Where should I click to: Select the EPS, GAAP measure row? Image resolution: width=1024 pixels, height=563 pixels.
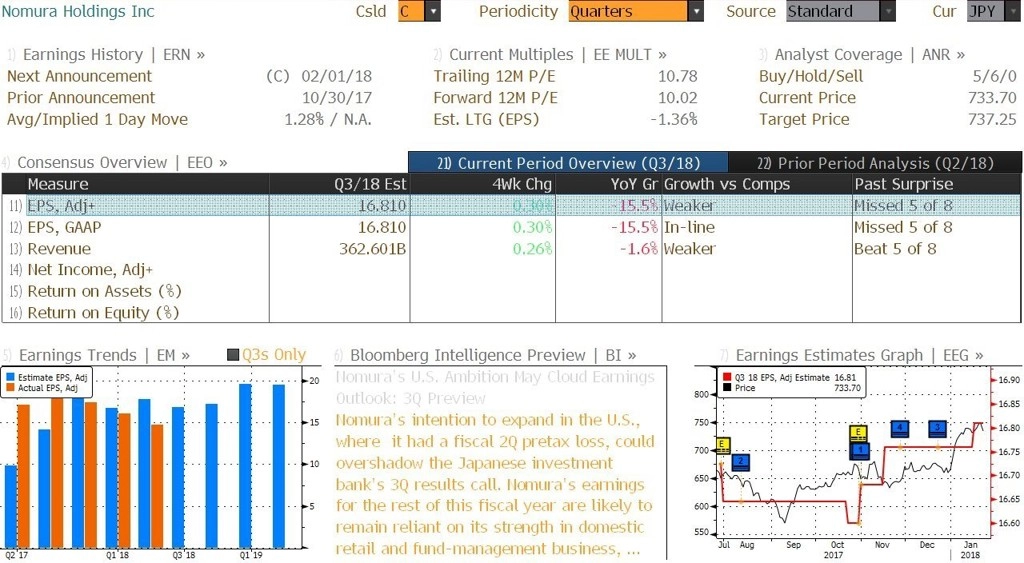pyautogui.click(x=511, y=227)
